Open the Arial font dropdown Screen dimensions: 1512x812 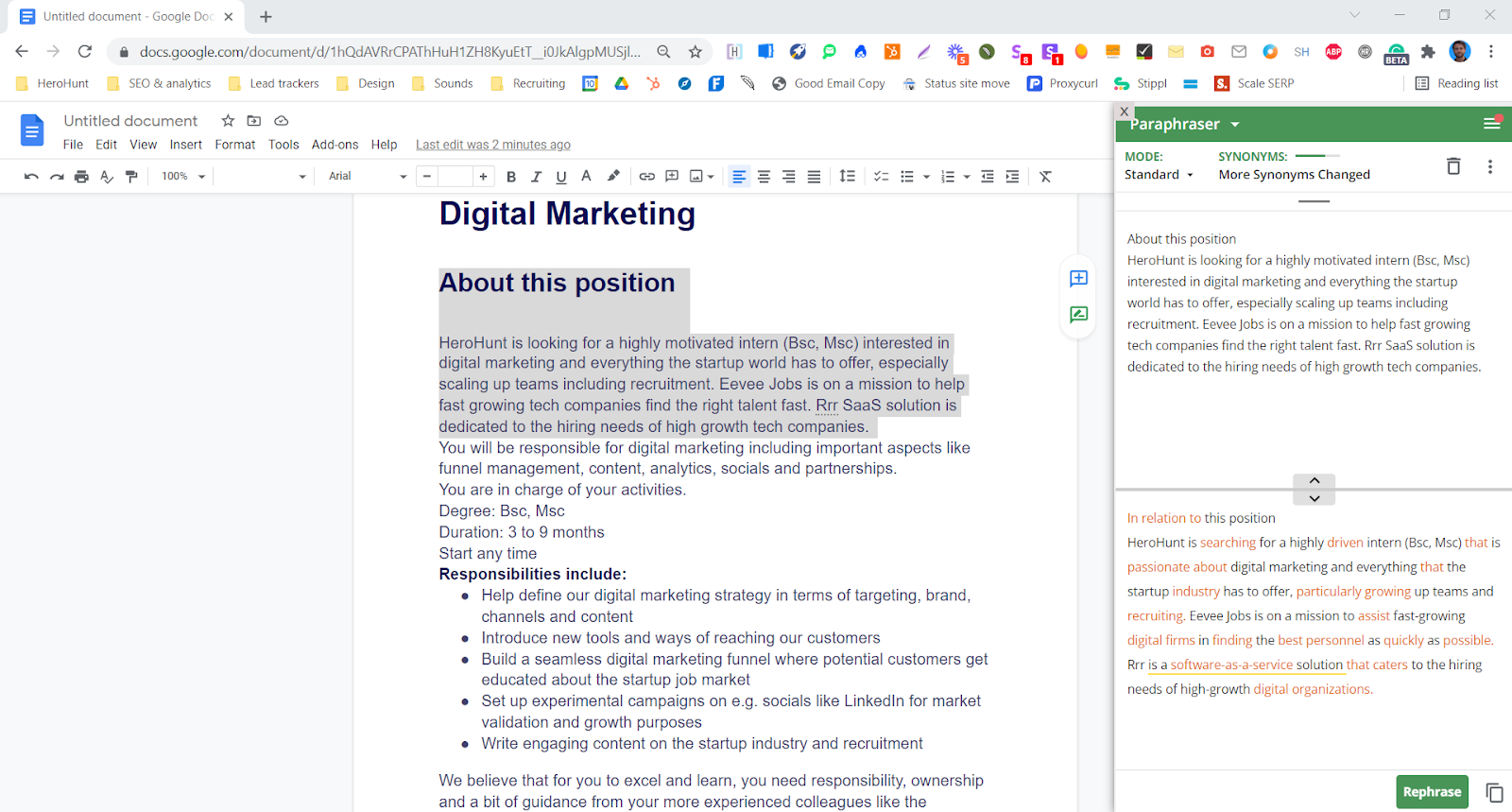[367, 177]
